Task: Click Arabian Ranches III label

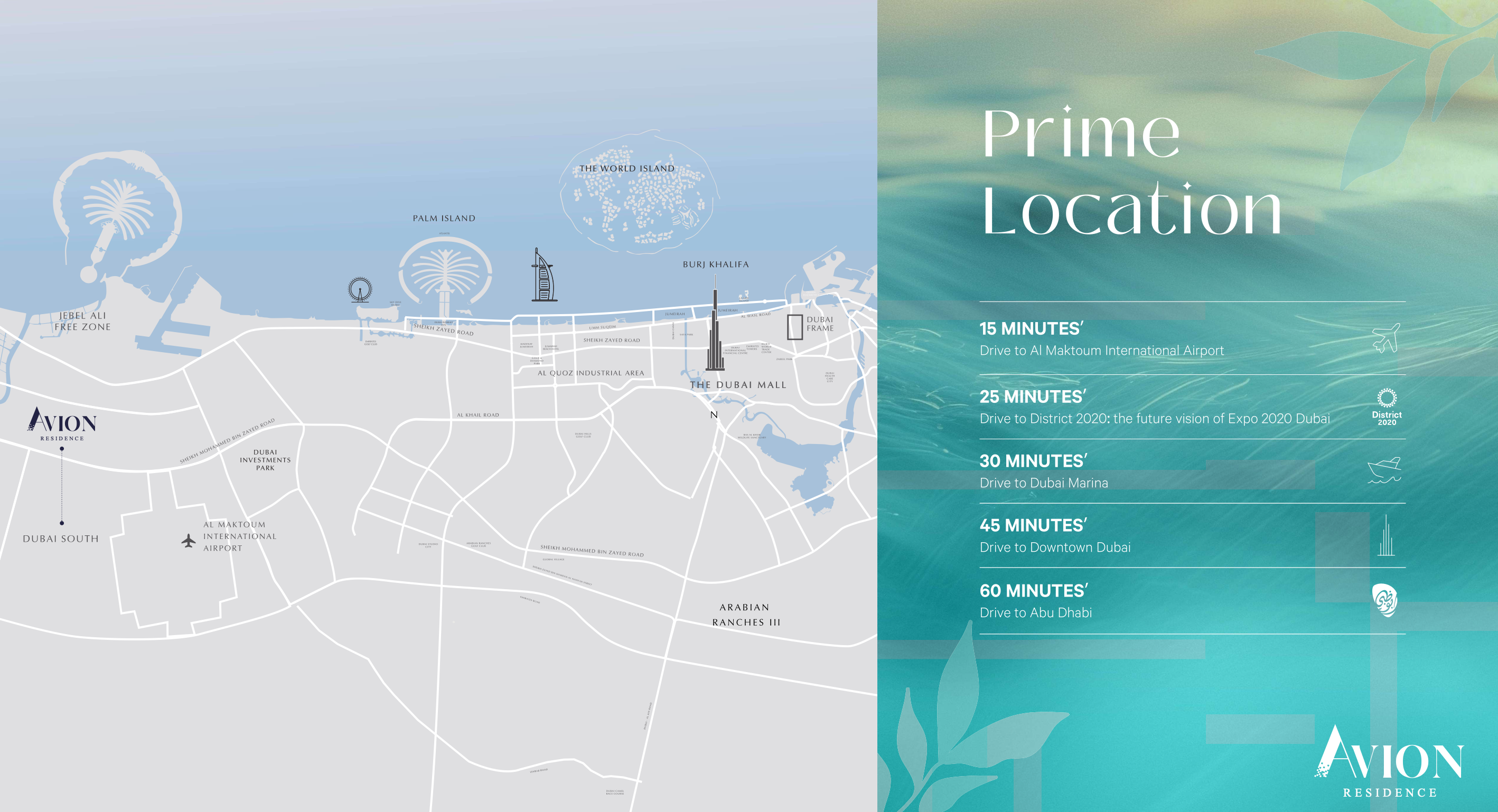Action: click(x=745, y=615)
